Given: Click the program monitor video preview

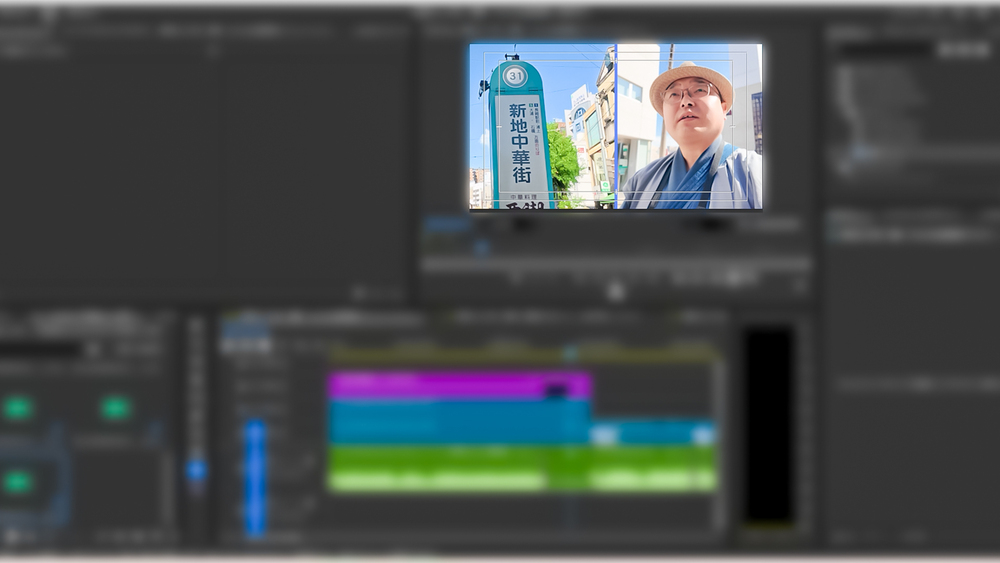Looking at the screenshot, I should point(615,126).
